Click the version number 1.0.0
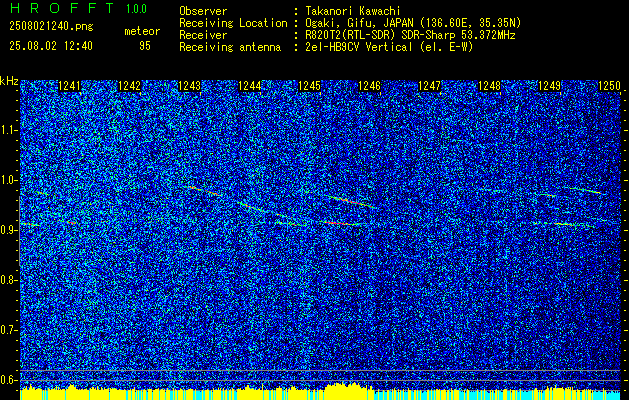The height and width of the screenshot is (400, 629). pos(136,8)
